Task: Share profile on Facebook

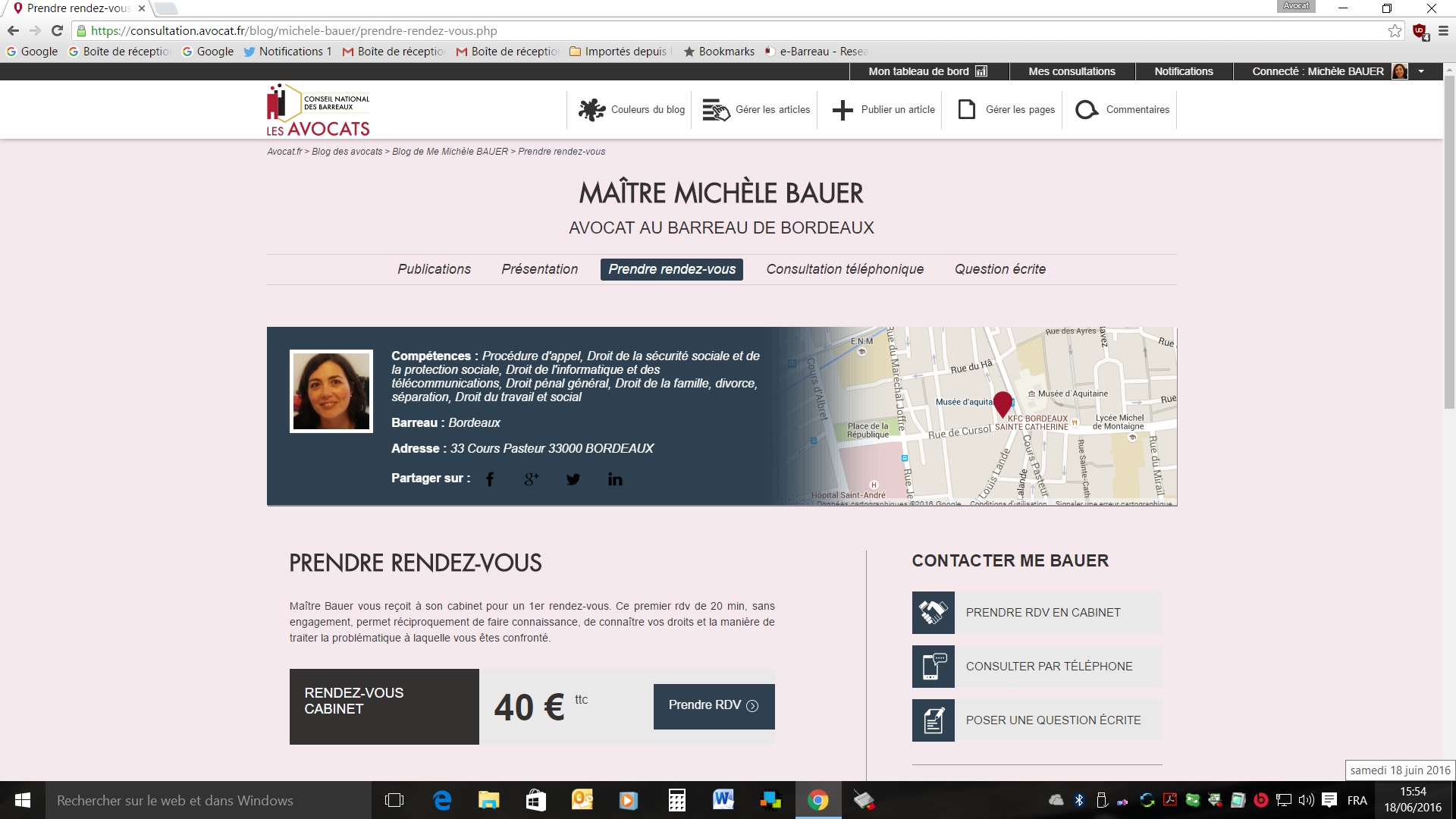Action: [x=490, y=479]
